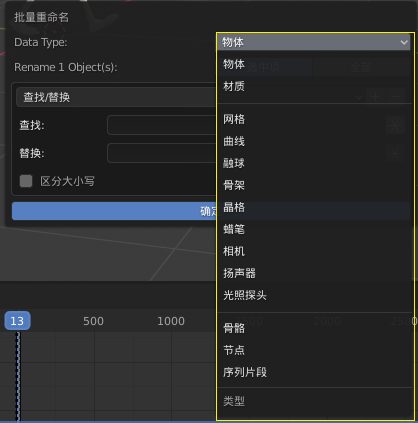Select 扬声器 data type entry

click(315, 273)
